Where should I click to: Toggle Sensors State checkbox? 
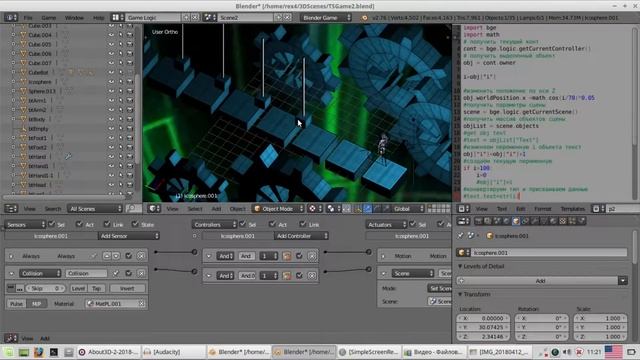coord(135,224)
